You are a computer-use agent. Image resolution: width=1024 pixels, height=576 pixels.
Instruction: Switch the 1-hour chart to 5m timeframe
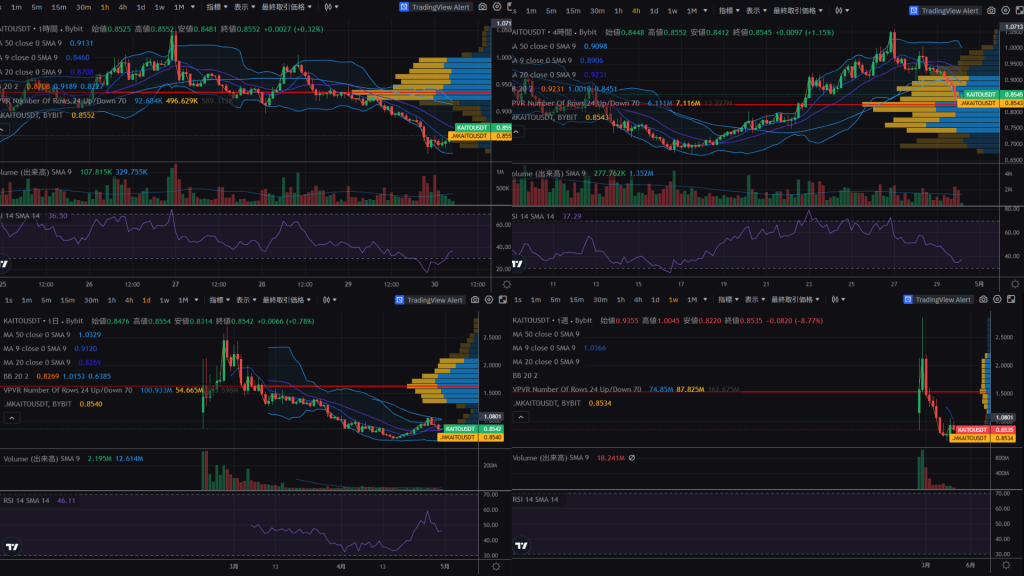(x=37, y=7)
